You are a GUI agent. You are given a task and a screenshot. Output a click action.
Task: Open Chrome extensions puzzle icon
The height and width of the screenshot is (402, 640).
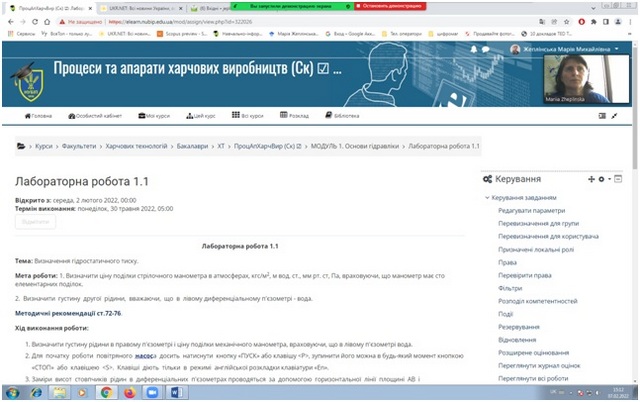tap(594, 22)
